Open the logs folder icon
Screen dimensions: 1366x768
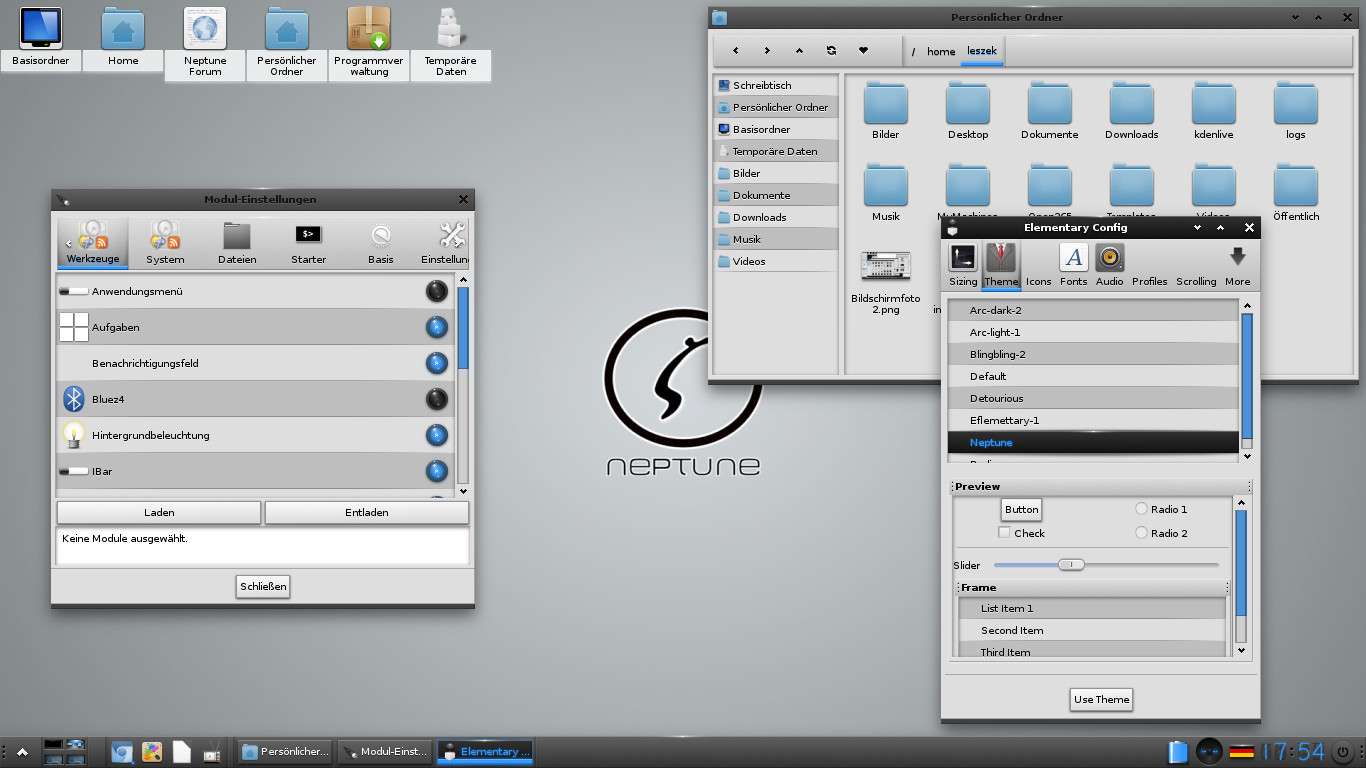click(x=1296, y=103)
